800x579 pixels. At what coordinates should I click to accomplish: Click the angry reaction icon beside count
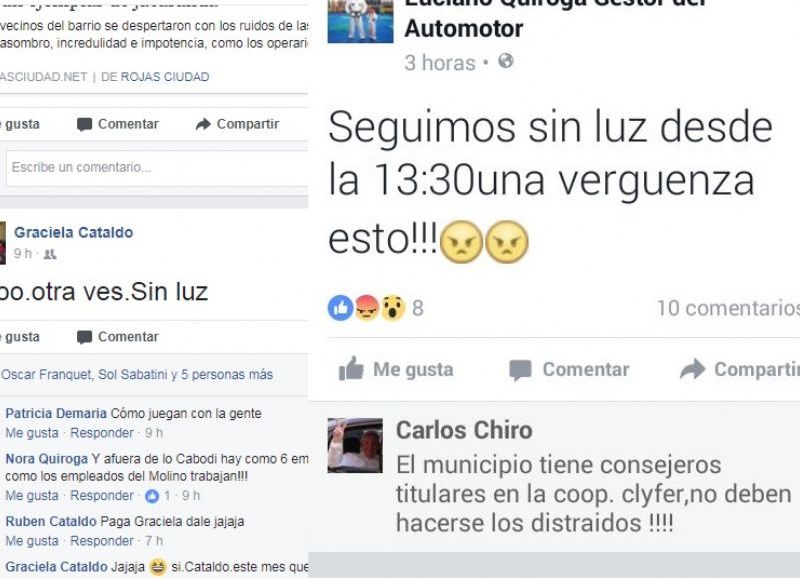[366, 308]
